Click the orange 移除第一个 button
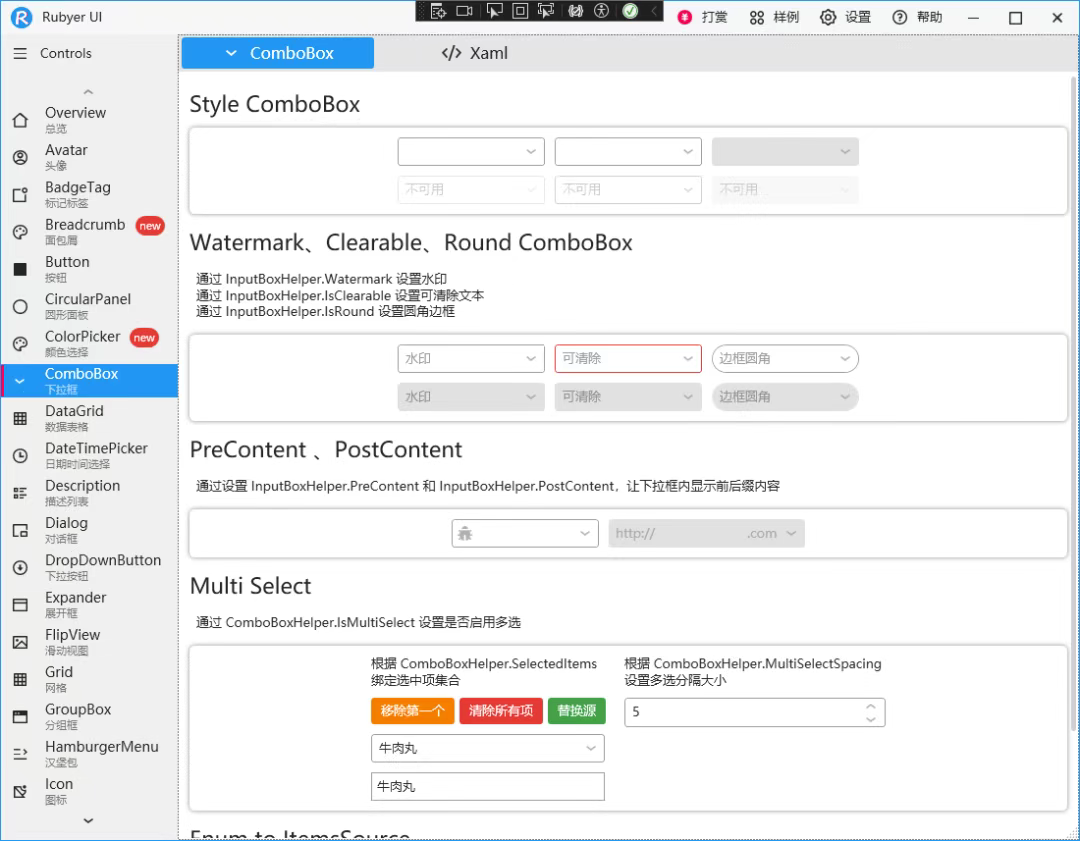1080x841 pixels. coord(413,711)
